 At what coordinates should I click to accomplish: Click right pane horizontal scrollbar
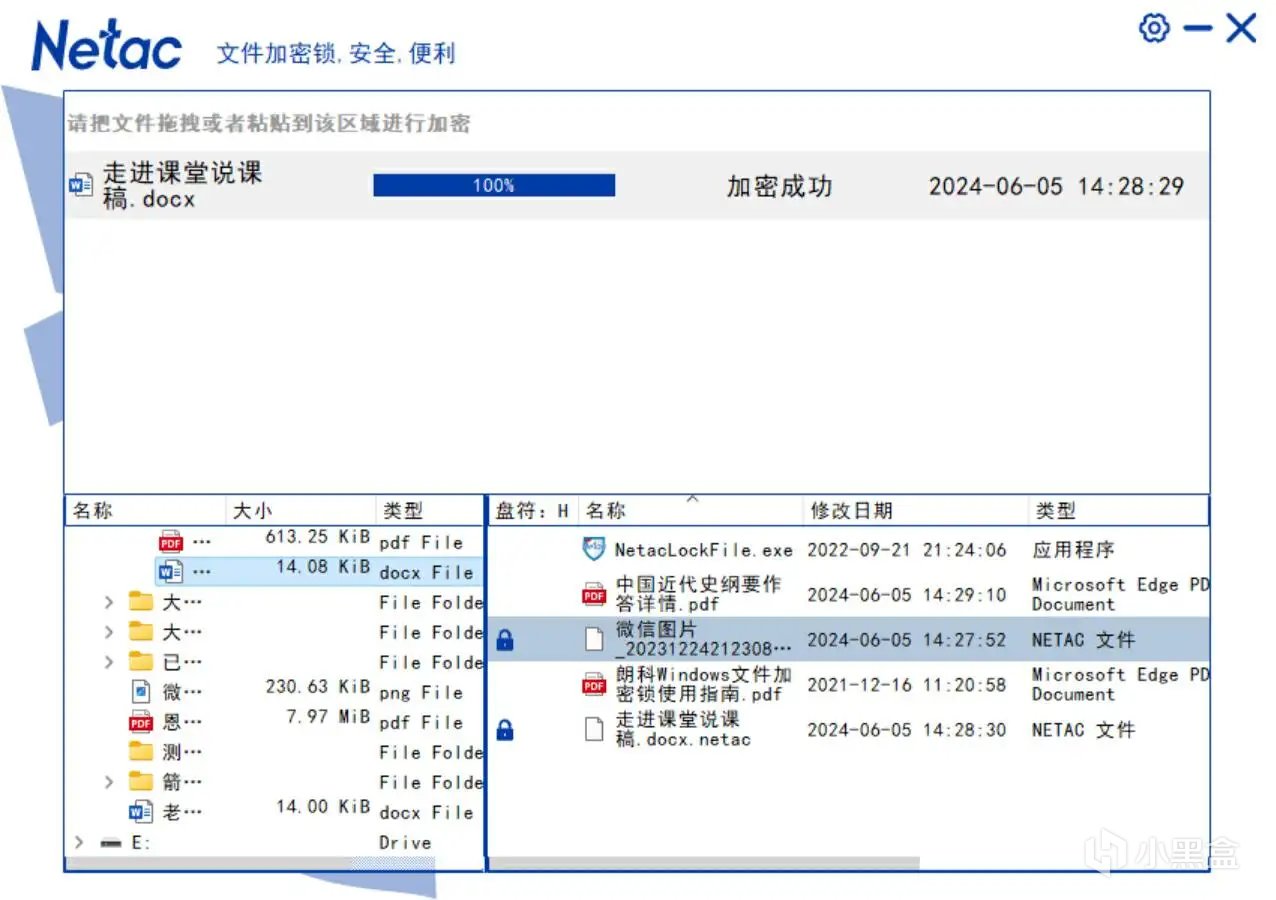pyautogui.click(x=703, y=863)
